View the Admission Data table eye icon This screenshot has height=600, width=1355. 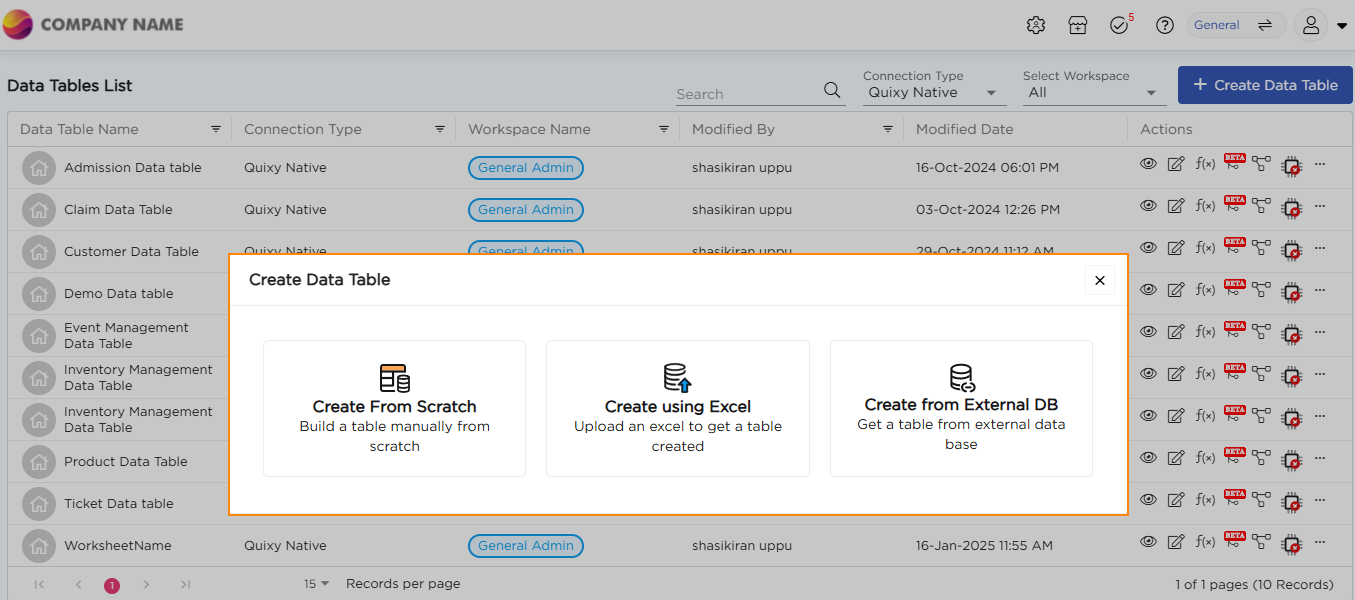(1148, 164)
